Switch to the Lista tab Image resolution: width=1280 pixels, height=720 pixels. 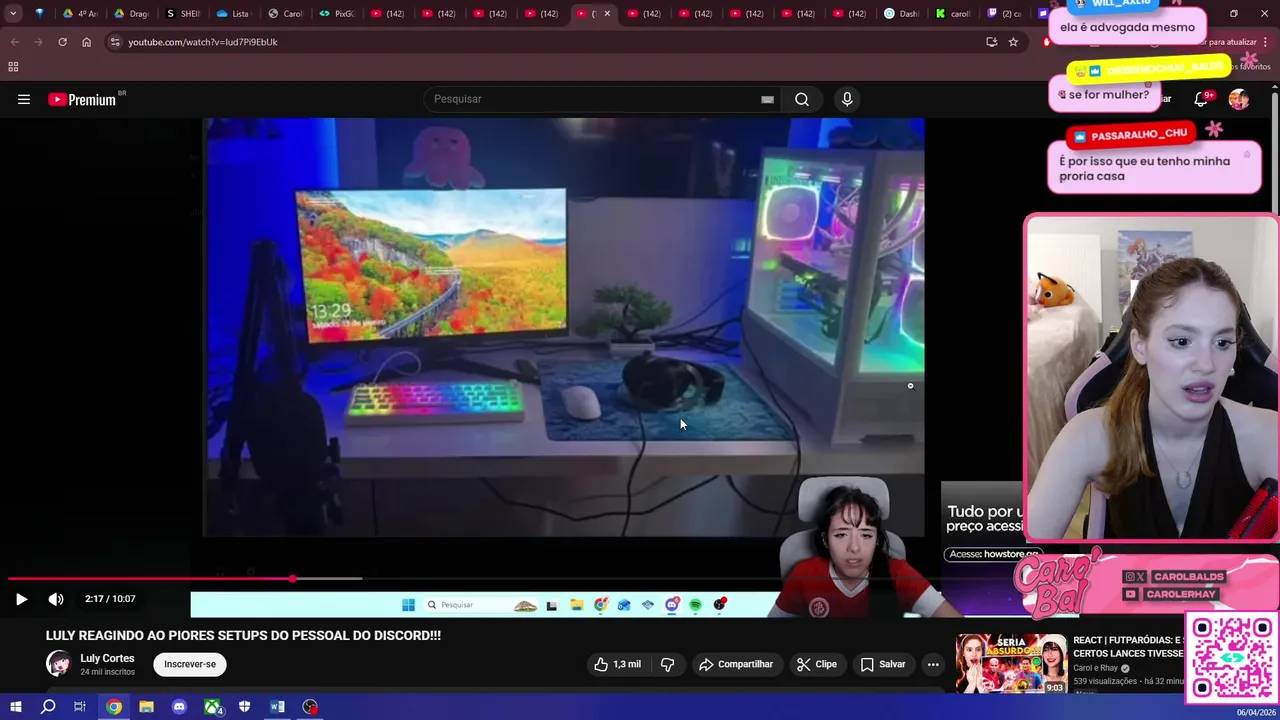tap(232, 14)
